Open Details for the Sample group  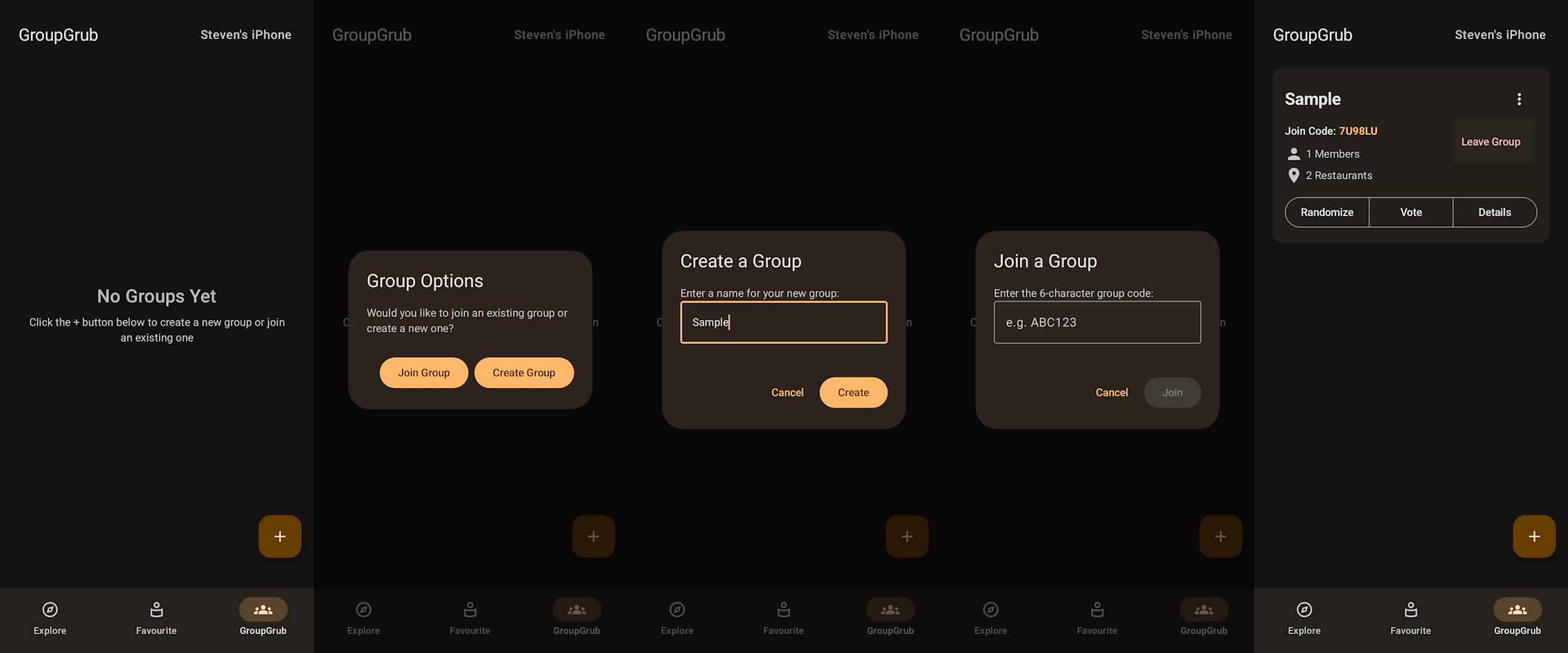1494,212
